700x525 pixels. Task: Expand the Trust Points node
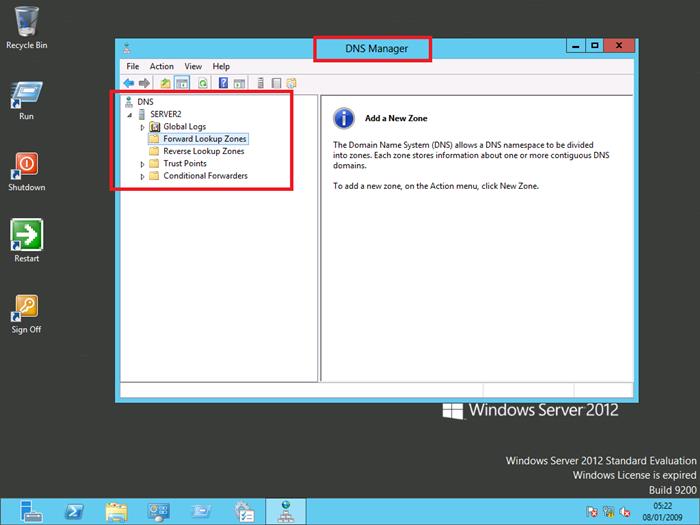tap(142, 164)
